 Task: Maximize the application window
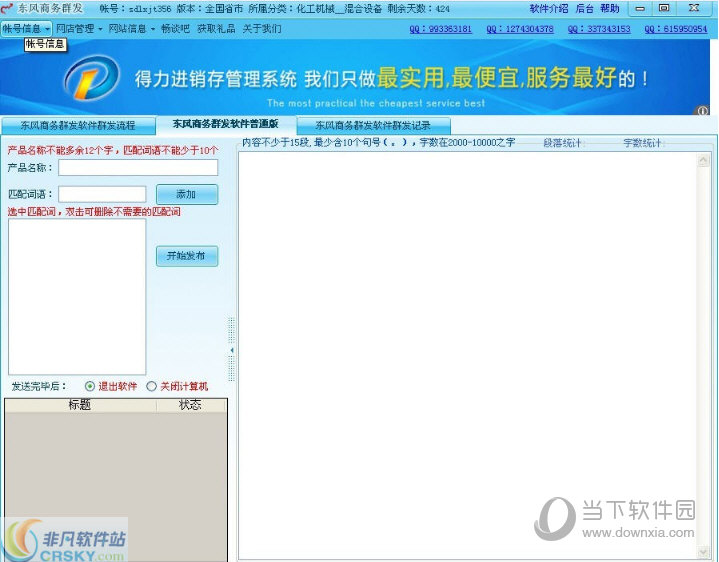pyautogui.click(x=664, y=8)
